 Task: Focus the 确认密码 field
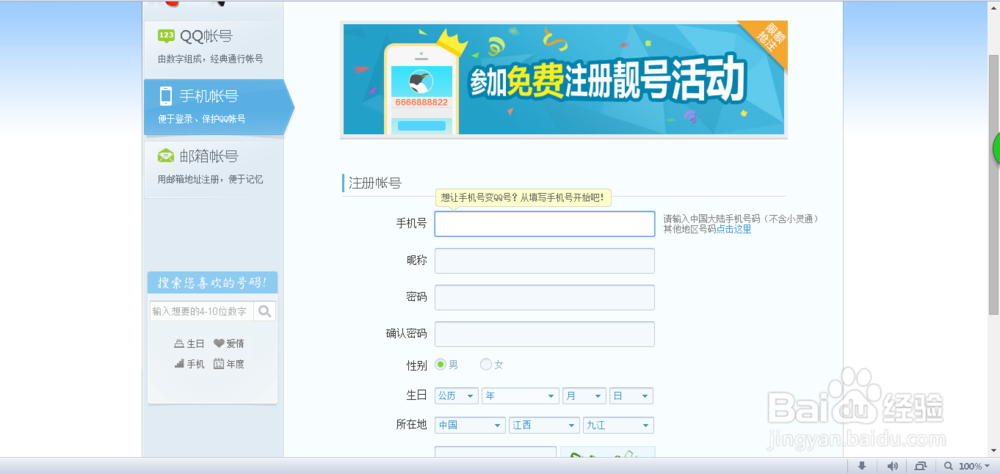click(545, 334)
